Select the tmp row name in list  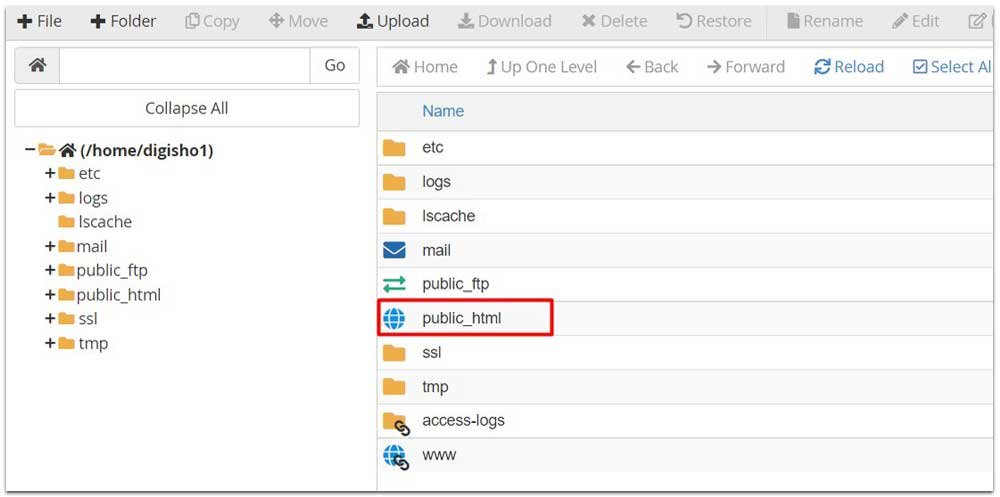point(435,387)
